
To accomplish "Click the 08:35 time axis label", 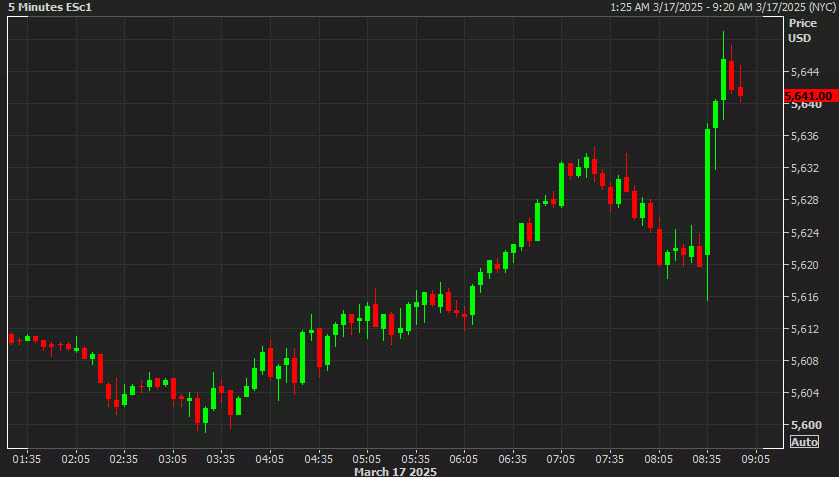I will [x=706, y=459].
